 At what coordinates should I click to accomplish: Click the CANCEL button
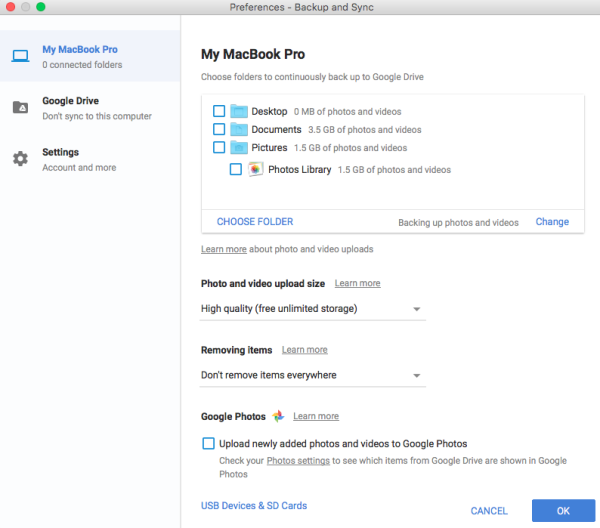pos(489,511)
